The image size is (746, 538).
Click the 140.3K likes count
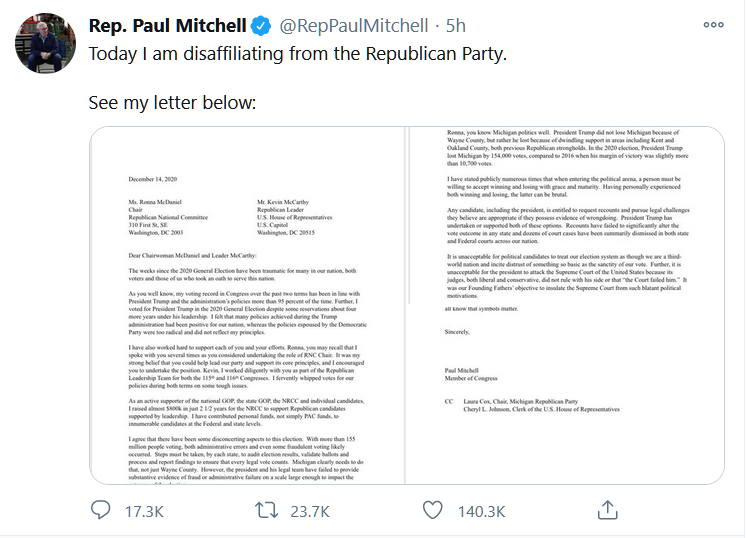[x=479, y=511]
